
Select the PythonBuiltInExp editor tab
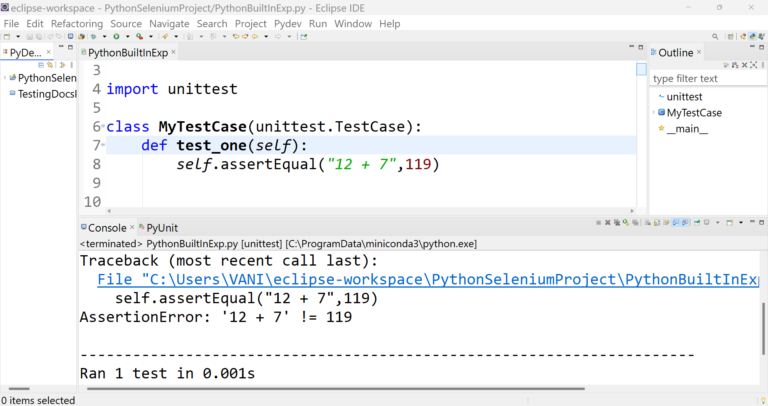(127, 52)
